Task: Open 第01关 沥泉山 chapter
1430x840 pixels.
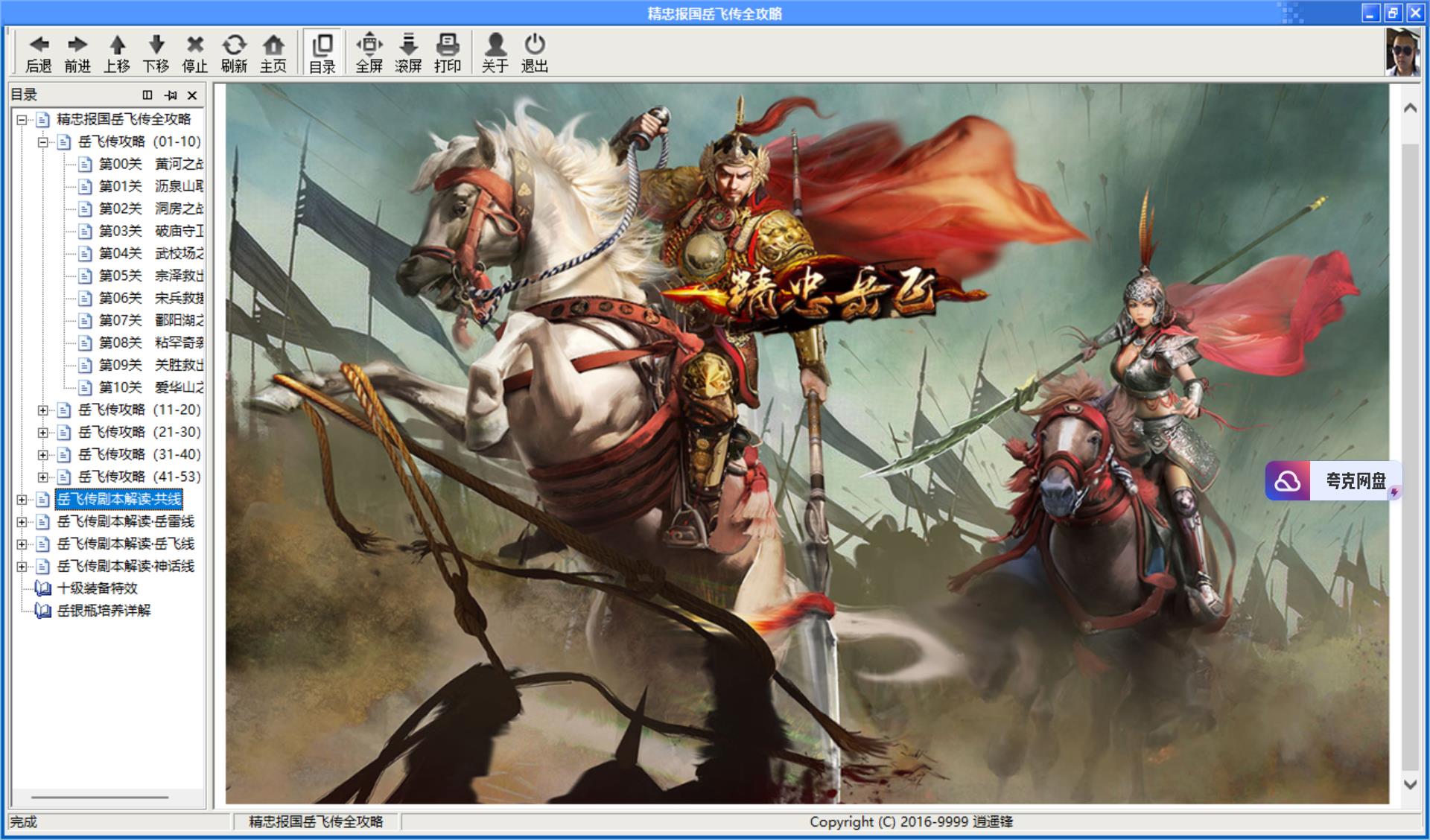Action: click(x=151, y=186)
